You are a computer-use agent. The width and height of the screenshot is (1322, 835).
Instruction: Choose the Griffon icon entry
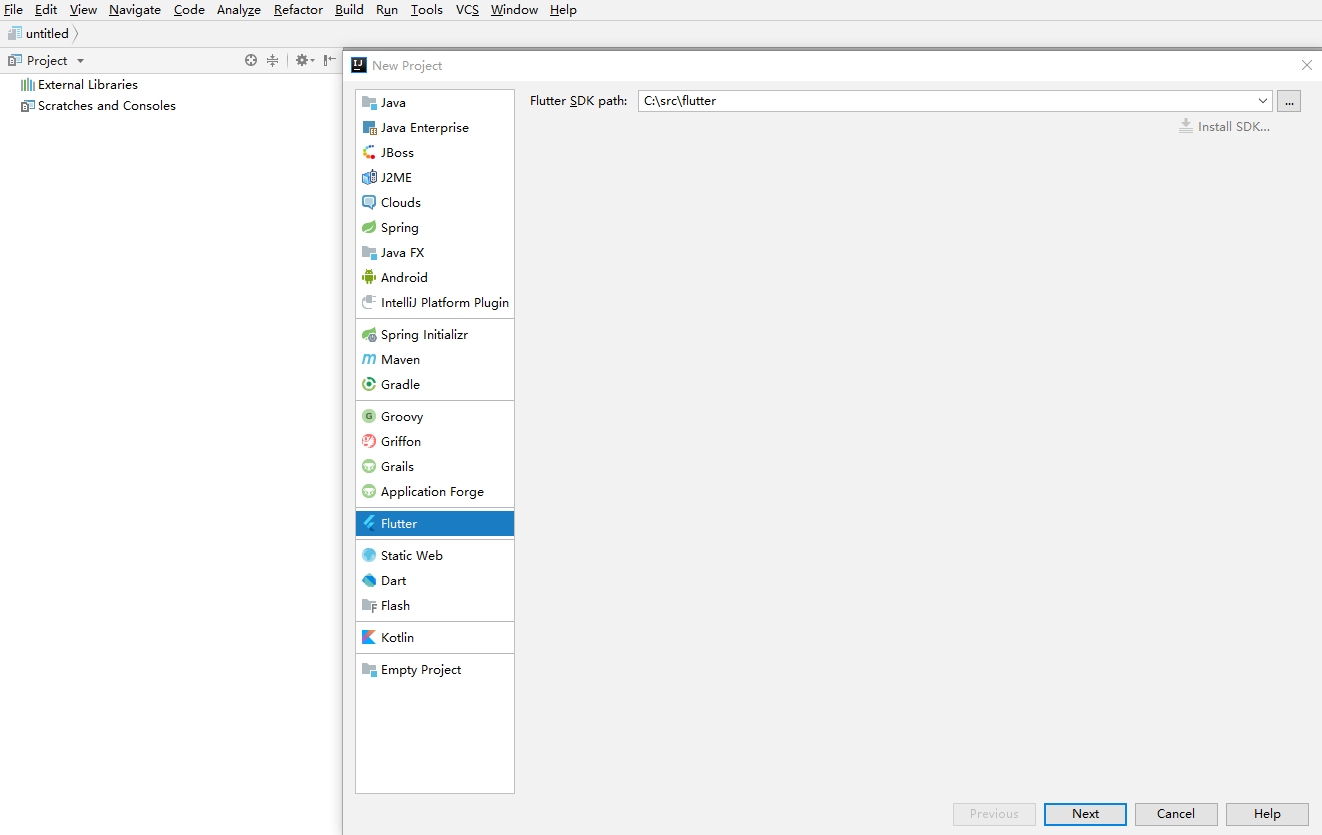pos(369,442)
